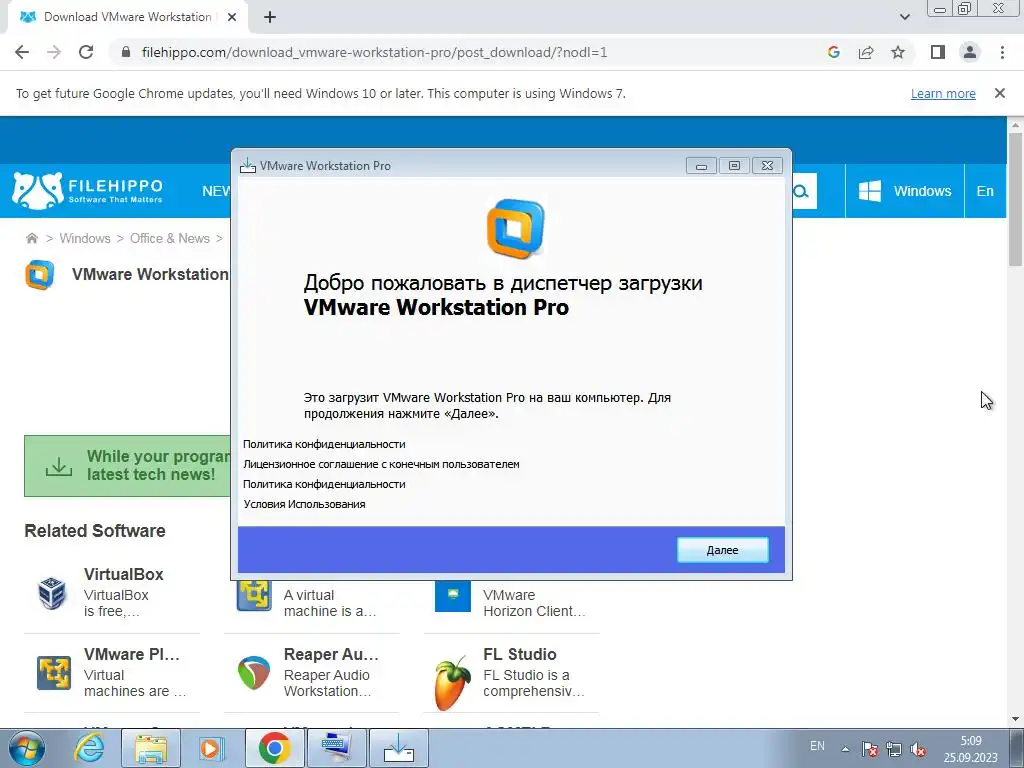Click the Learn more link in the update banner
The height and width of the screenshot is (768, 1024).
coord(943,93)
